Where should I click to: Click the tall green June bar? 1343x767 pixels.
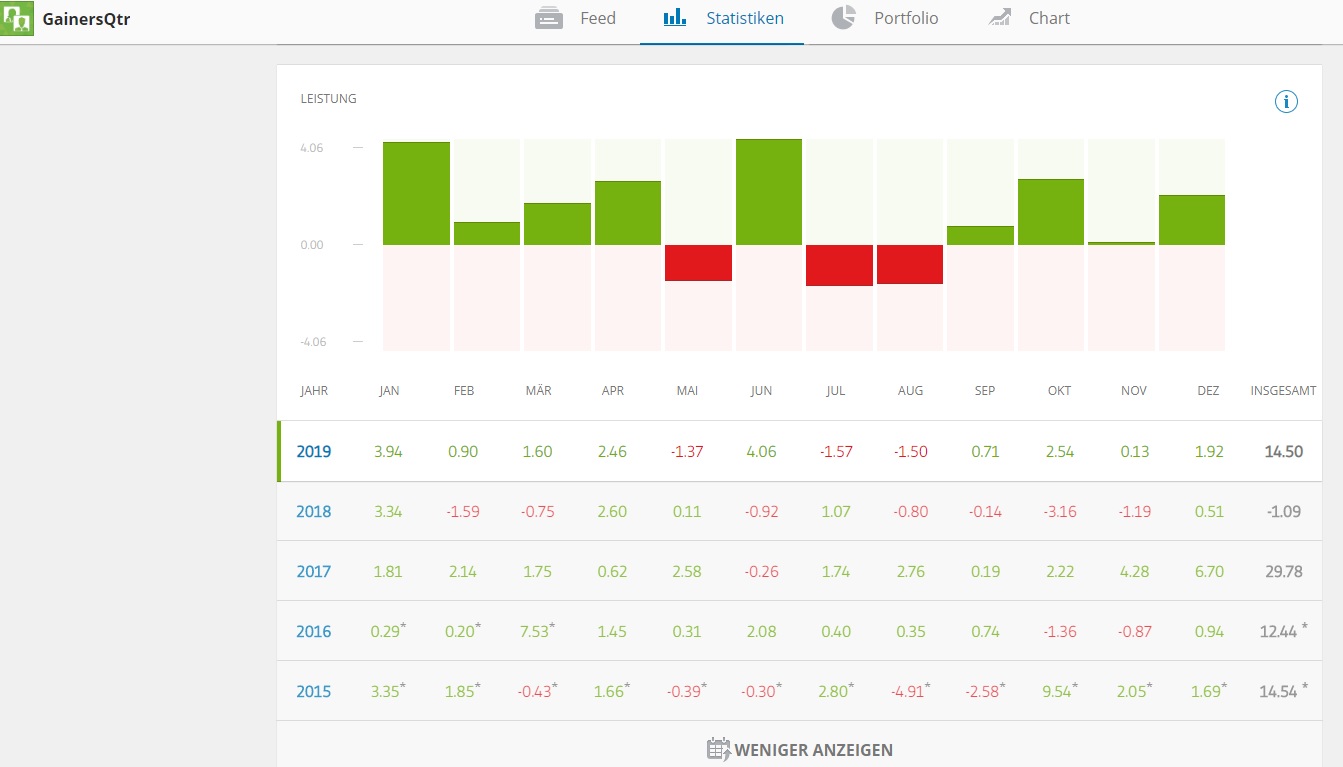769,192
